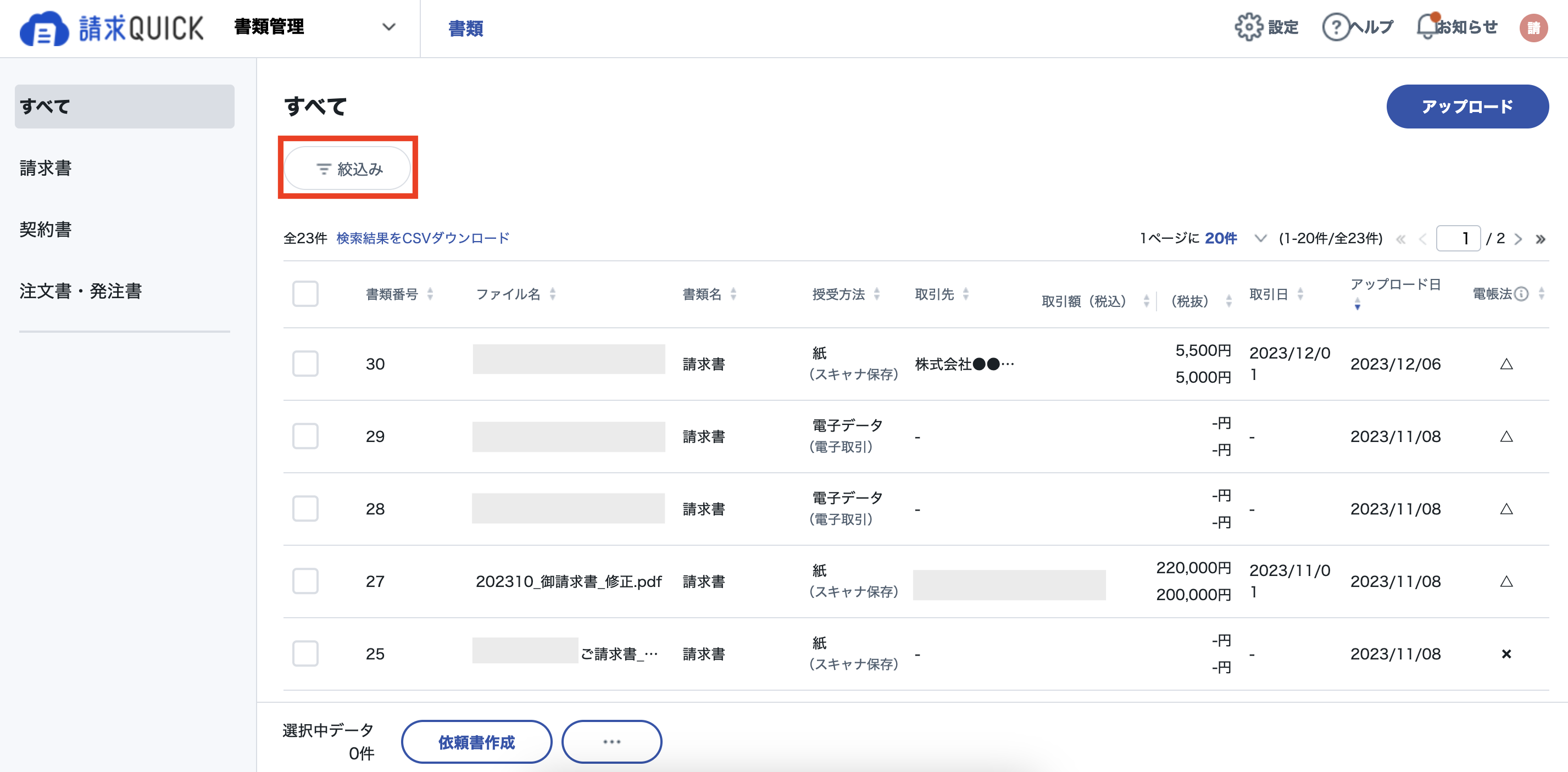Click triangle status icon for document 30
Screen dimensions: 1568x772
pyautogui.click(x=1506, y=365)
